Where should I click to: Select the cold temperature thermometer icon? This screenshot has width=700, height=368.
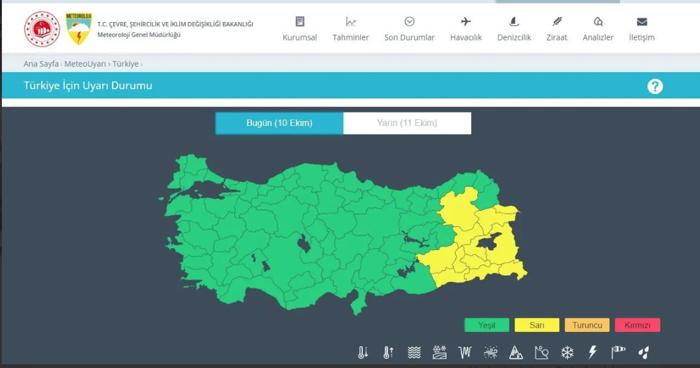[362, 352]
